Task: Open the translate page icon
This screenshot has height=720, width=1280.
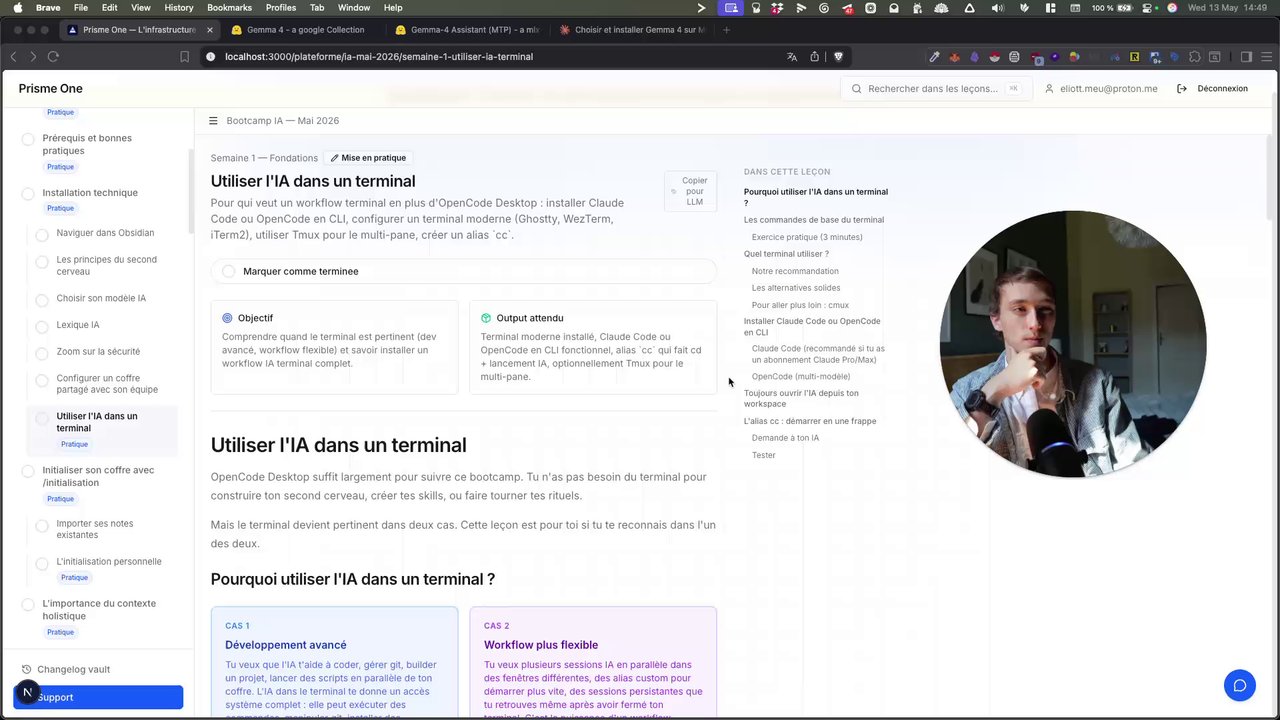Action: pos(792,57)
